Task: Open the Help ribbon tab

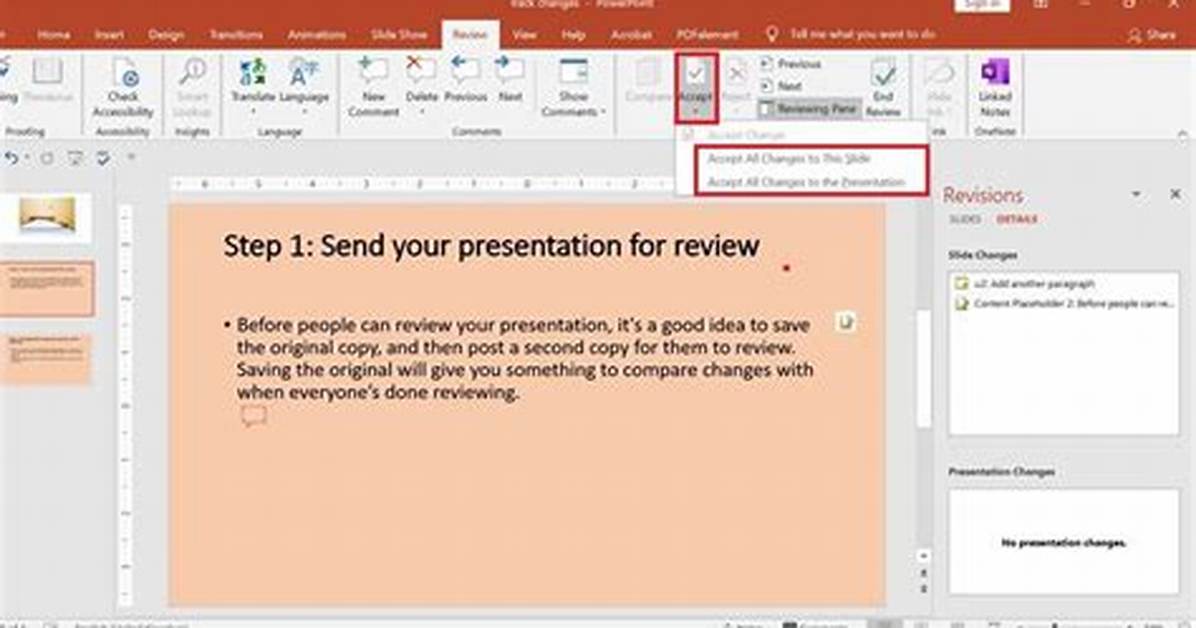Action: click(573, 34)
